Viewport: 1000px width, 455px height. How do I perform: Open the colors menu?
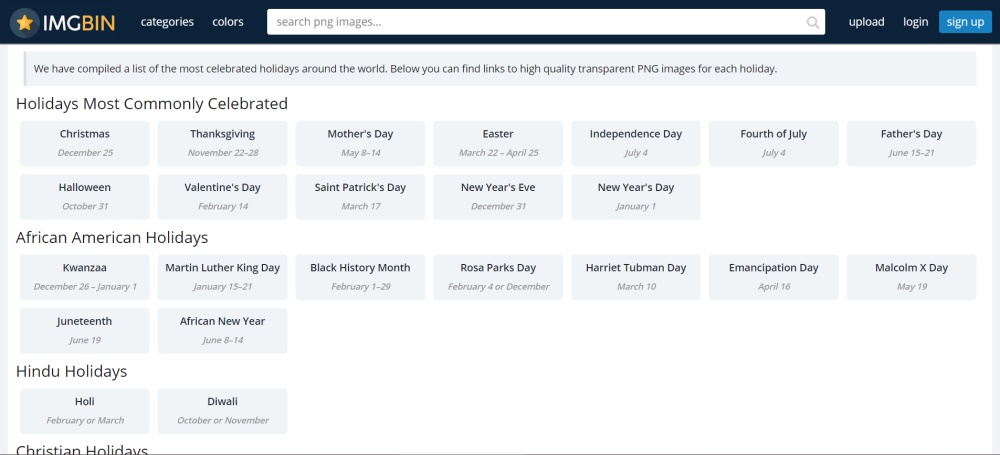pos(228,22)
